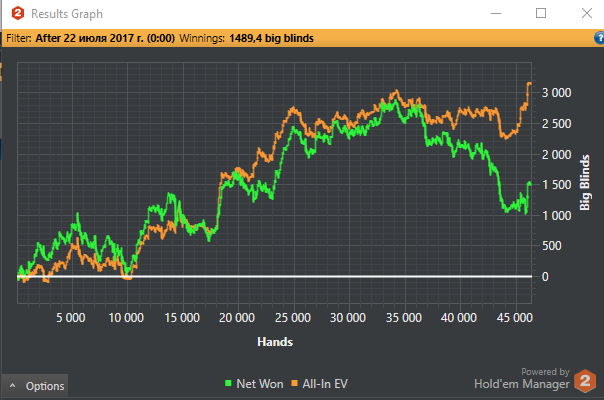Click the '5 000' hands axis label
The height and width of the screenshot is (400, 604).
click(70, 318)
